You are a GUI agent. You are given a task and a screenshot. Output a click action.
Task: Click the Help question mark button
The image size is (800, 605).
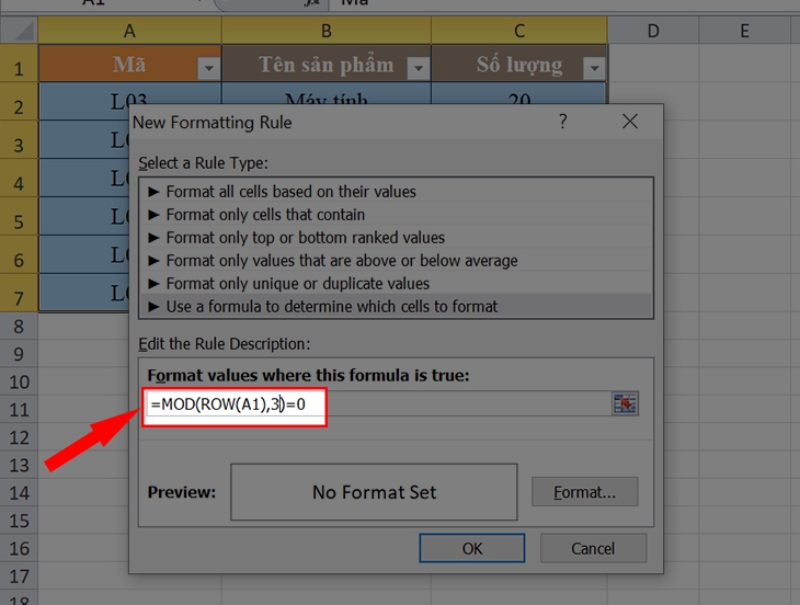click(563, 122)
